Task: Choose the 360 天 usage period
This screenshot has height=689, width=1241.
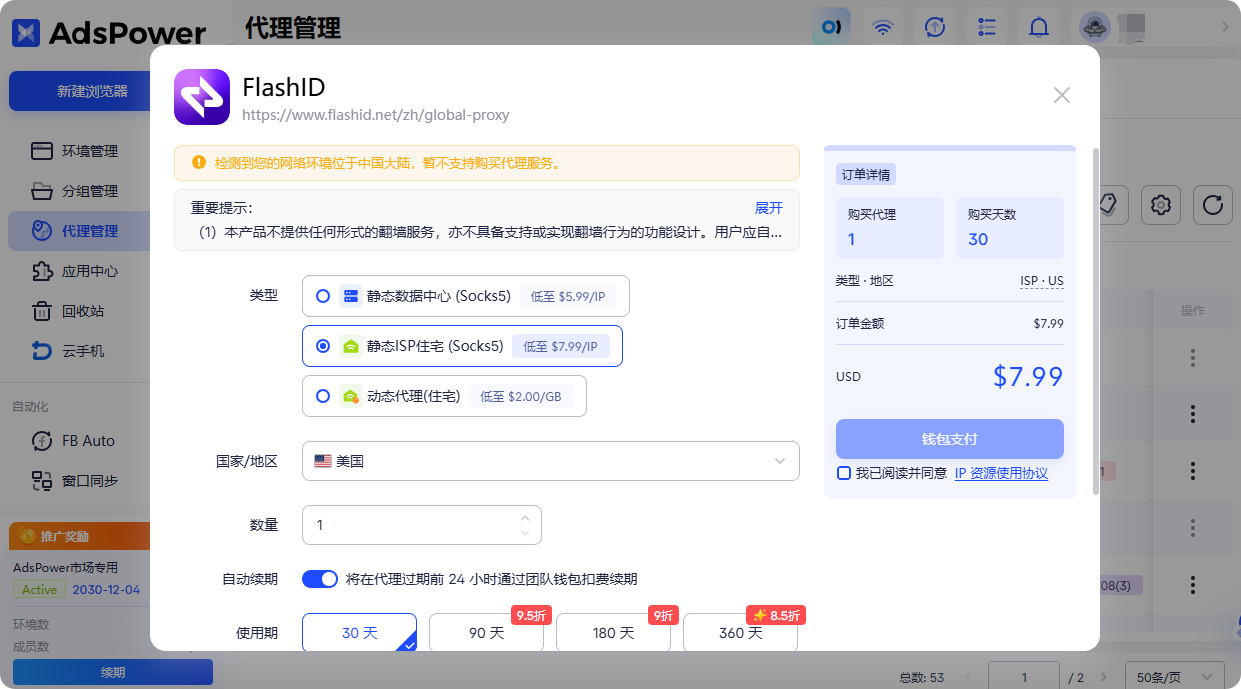Action: (740, 633)
